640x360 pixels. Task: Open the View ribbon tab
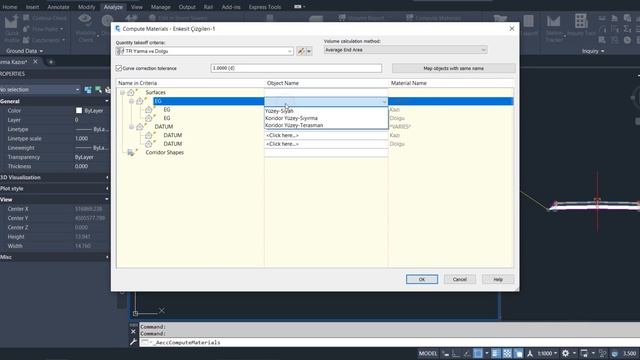[137, 7]
